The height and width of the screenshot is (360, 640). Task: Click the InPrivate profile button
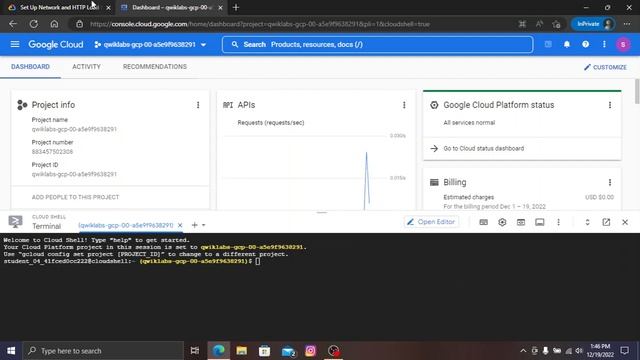593,24
